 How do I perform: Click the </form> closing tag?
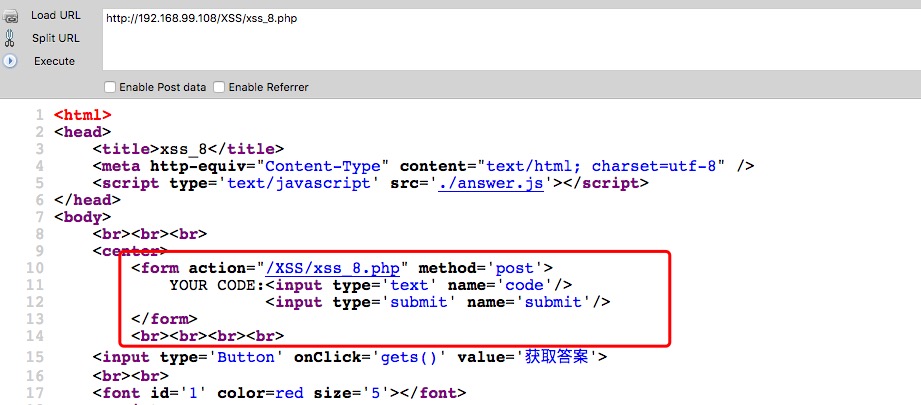coord(164,319)
